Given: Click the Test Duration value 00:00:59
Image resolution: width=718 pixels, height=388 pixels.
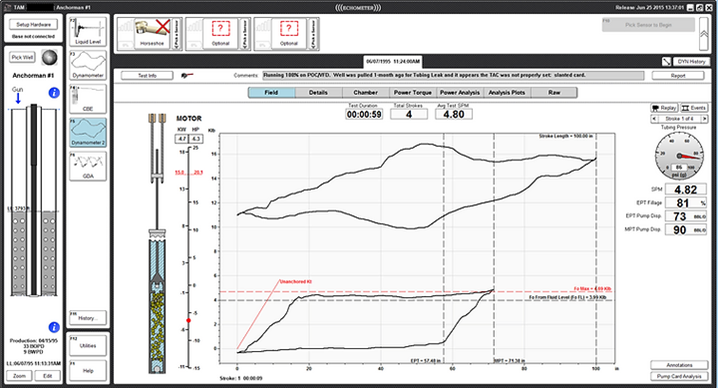Looking at the screenshot, I should pos(364,114).
